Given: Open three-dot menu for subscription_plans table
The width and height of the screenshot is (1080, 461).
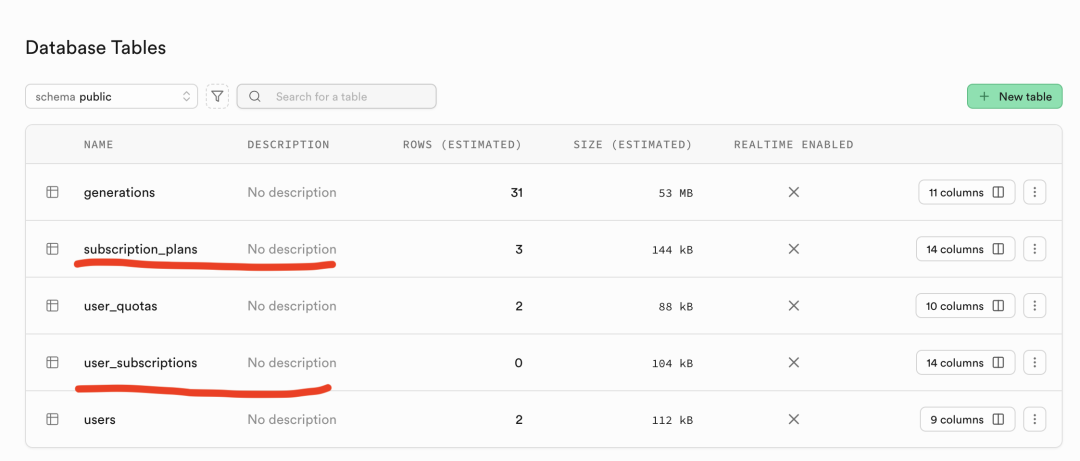Looking at the screenshot, I should click(1035, 249).
